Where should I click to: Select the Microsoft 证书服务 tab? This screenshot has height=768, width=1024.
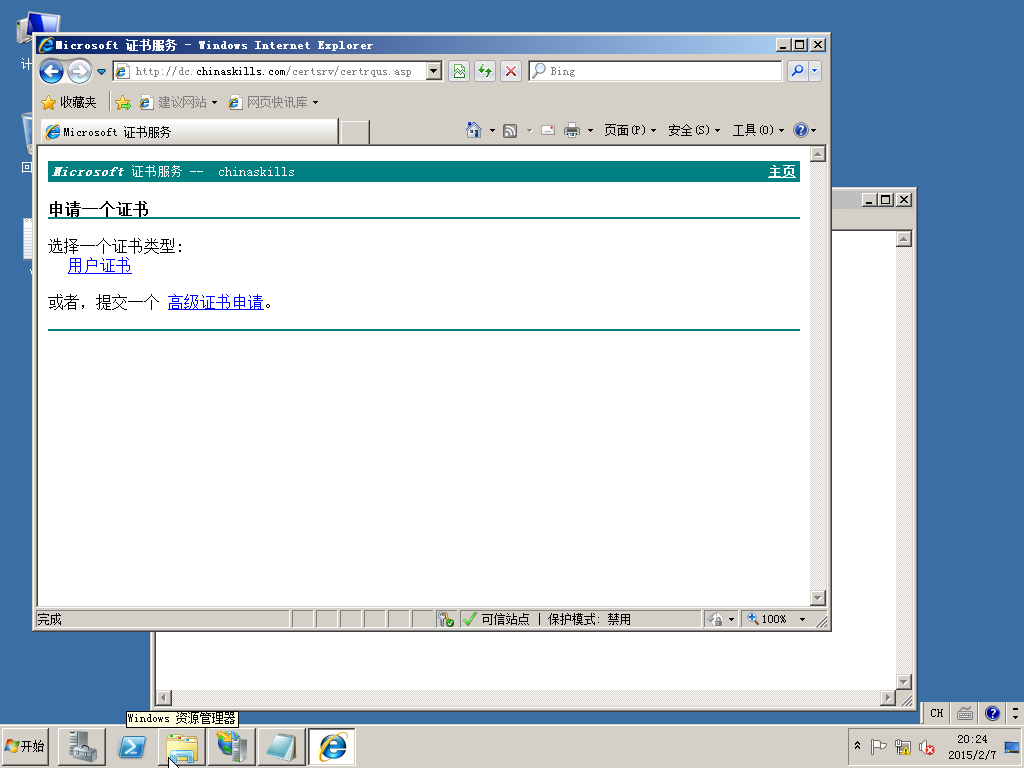click(189, 132)
